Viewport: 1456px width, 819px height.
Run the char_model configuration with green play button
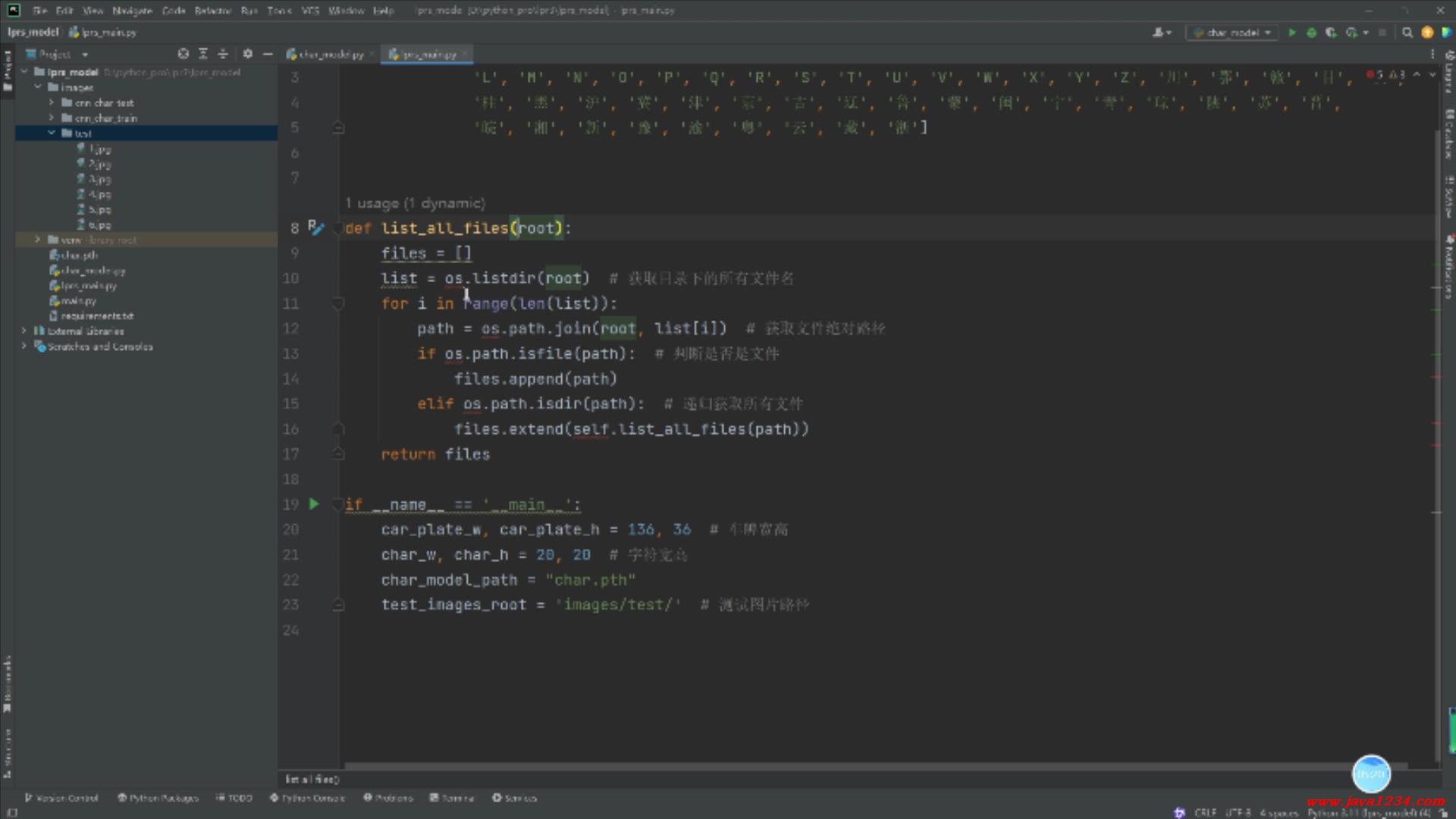pos(1292,33)
